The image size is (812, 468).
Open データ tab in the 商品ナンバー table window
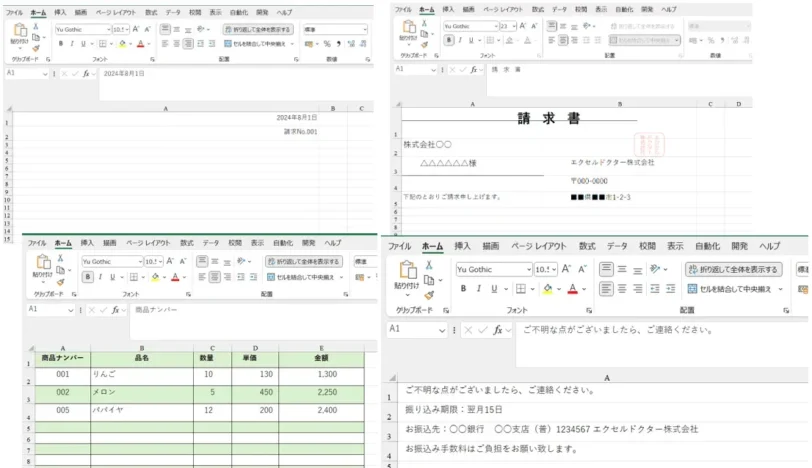[211, 243]
